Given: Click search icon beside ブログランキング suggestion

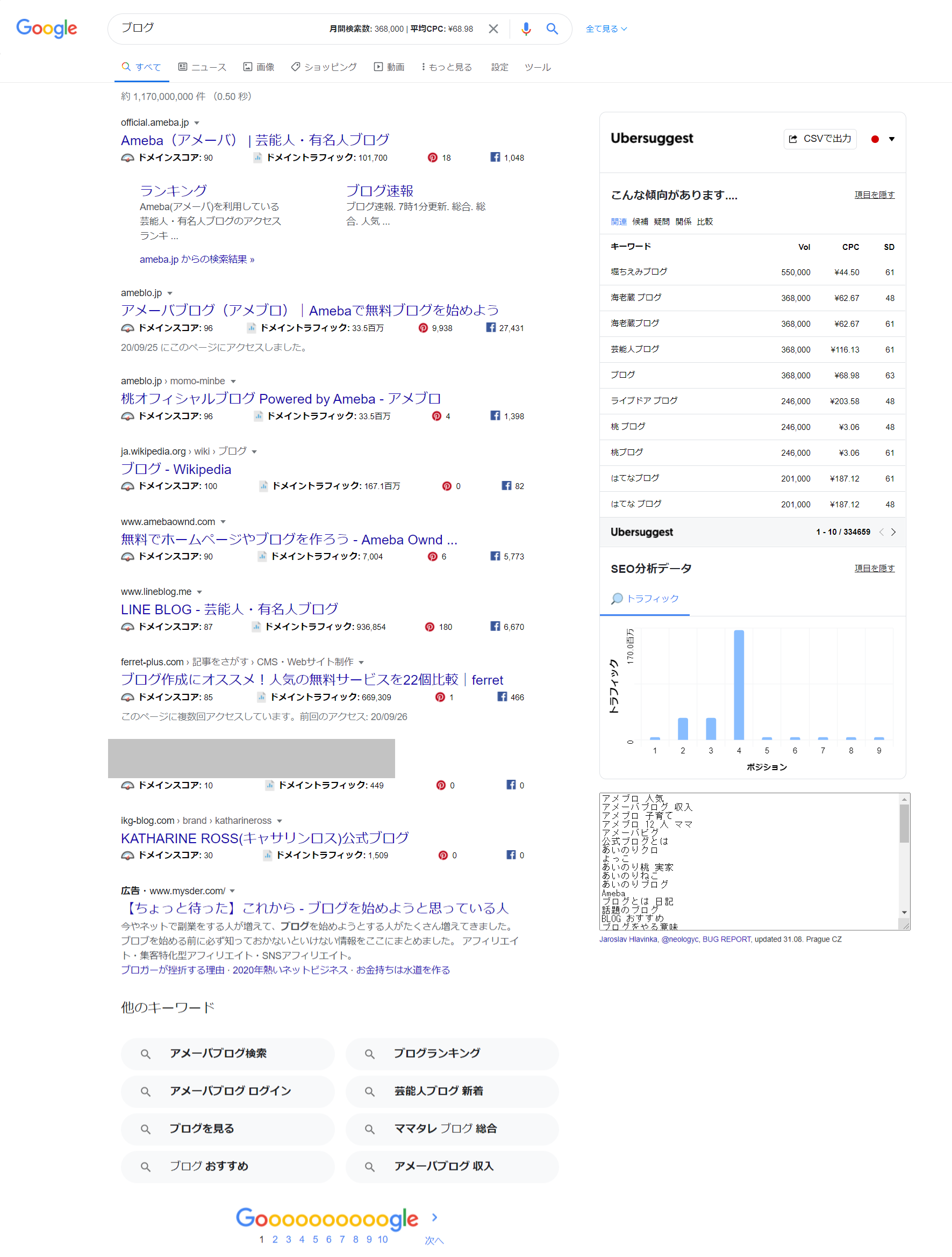Looking at the screenshot, I should (x=369, y=1054).
